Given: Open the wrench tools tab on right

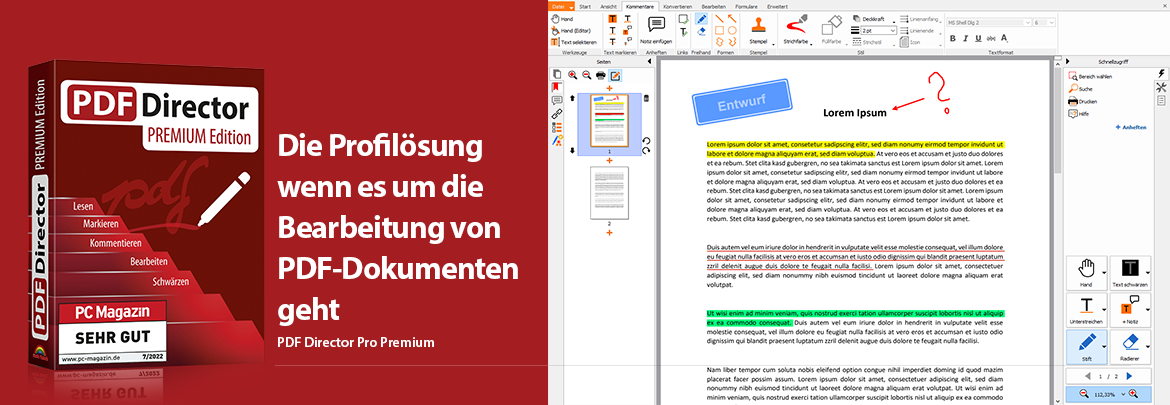Looking at the screenshot, I should (1161, 87).
